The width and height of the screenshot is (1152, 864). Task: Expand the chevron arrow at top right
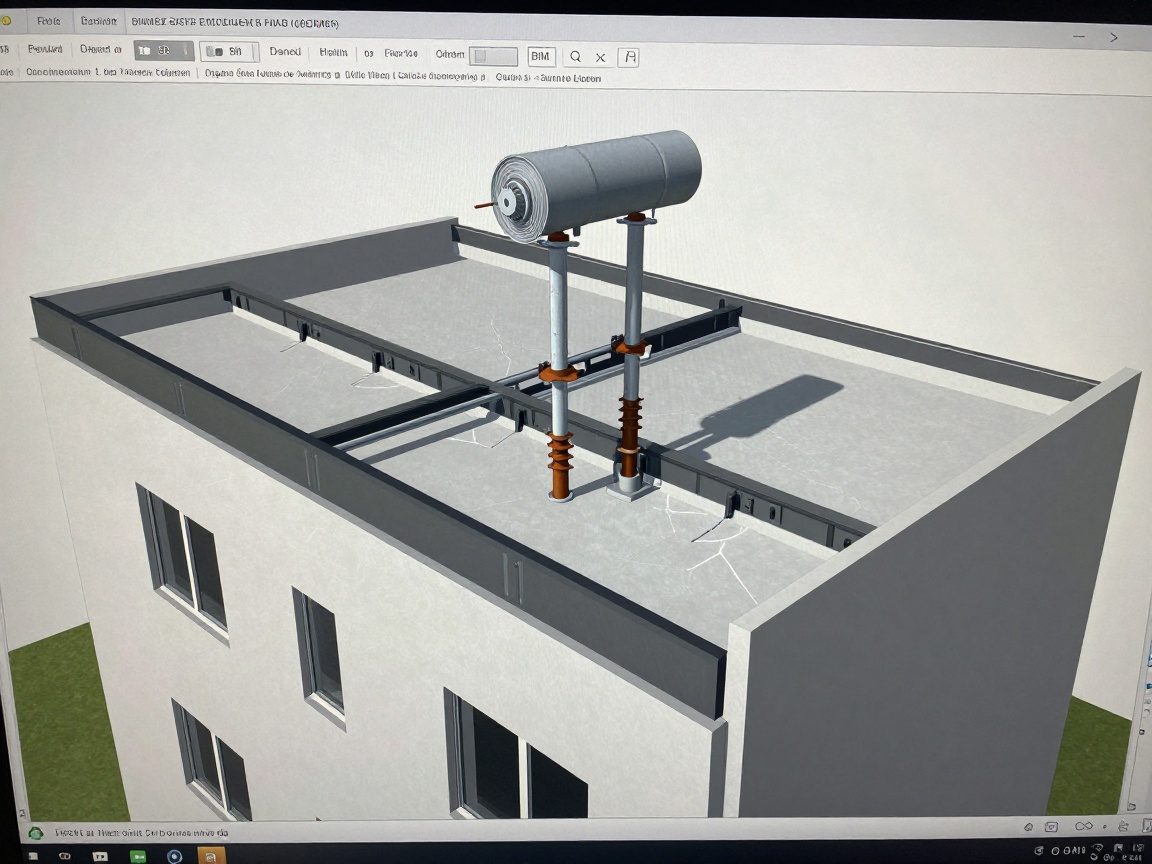[1114, 37]
